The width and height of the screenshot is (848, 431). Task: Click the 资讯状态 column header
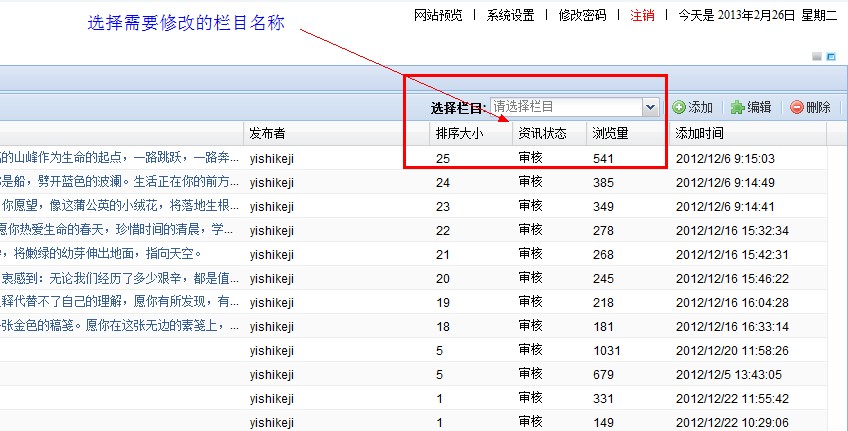click(x=543, y=133)
